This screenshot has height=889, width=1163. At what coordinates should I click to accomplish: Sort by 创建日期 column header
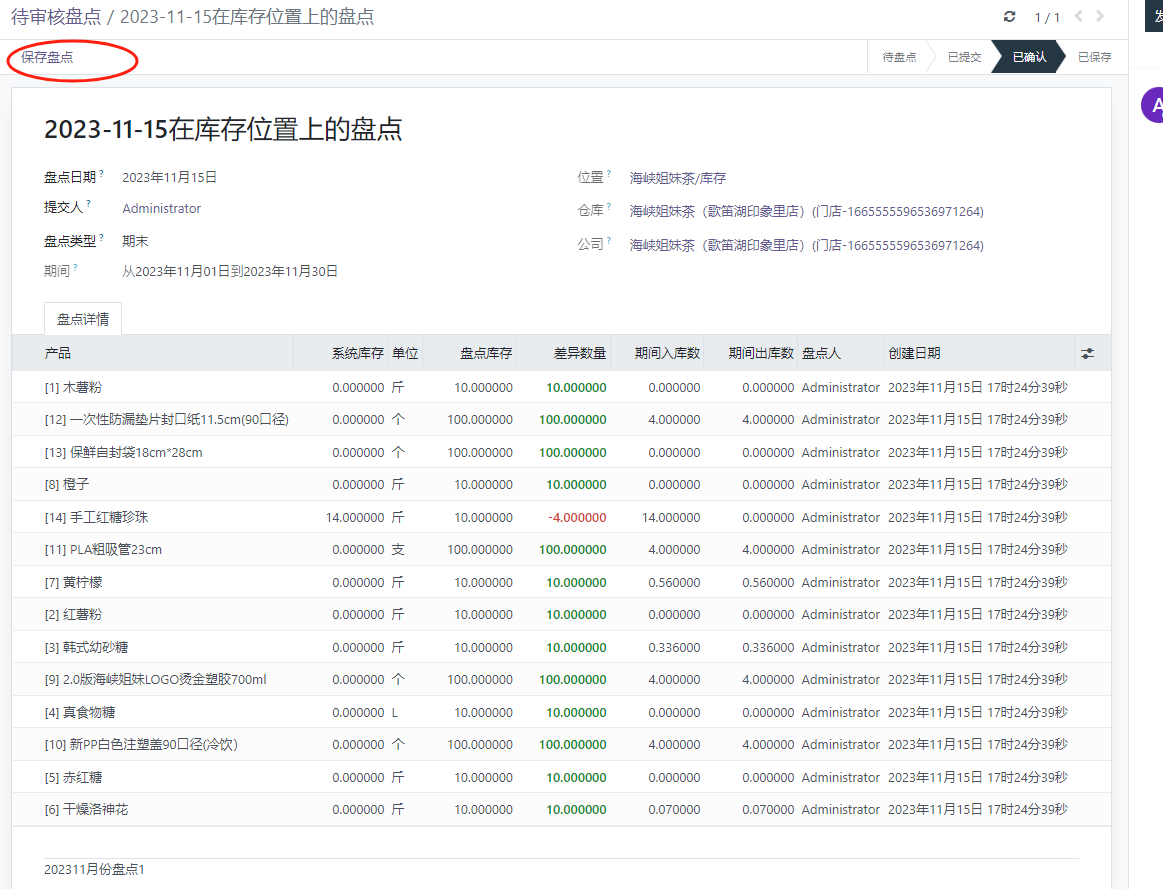(914, 354)
